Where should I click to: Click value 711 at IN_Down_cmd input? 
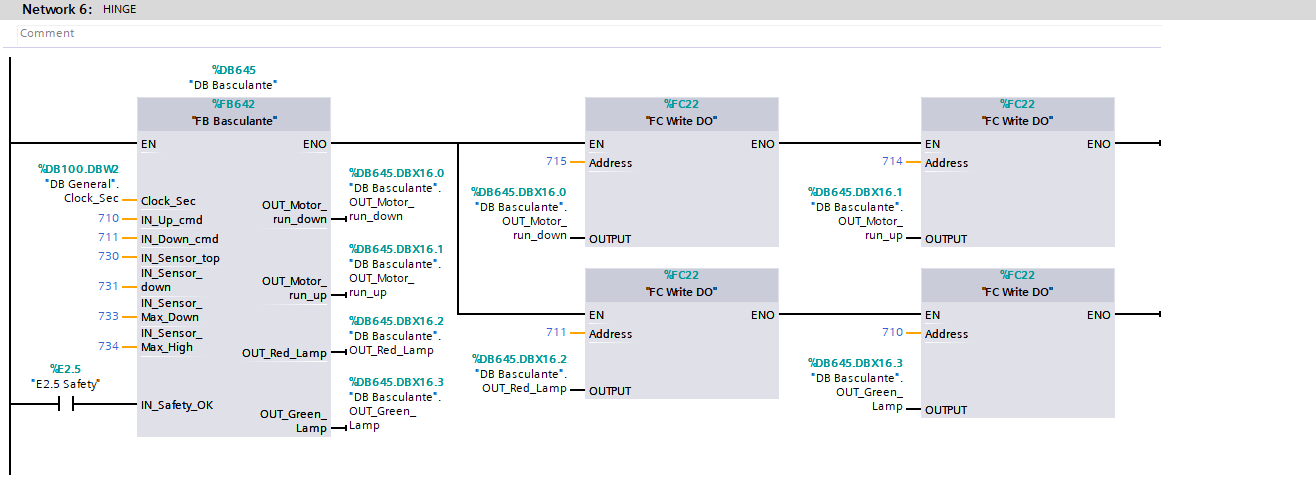(x=108, y=238)
